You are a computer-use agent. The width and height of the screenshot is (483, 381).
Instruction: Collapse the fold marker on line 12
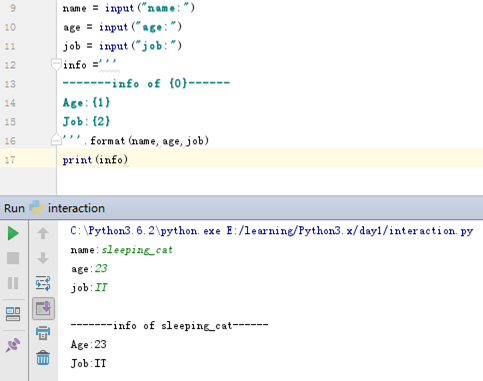56,64
